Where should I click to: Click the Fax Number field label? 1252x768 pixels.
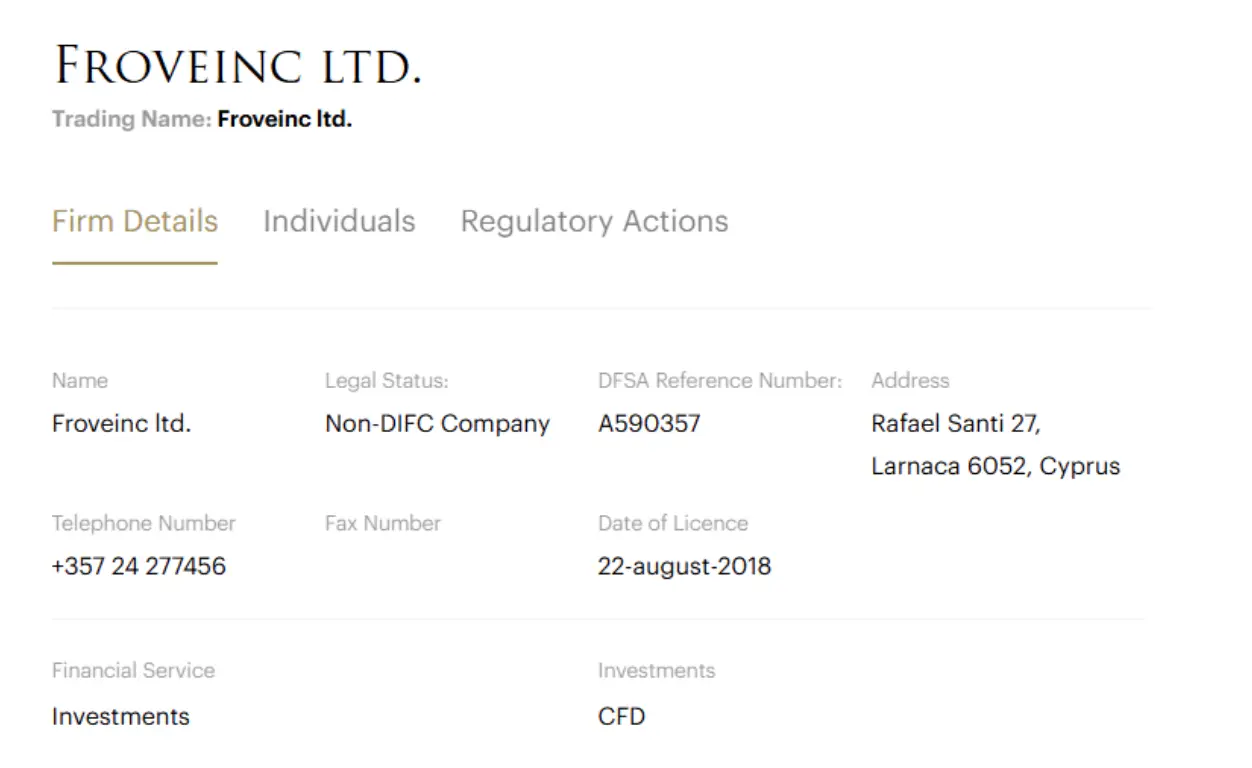point(381,523)
